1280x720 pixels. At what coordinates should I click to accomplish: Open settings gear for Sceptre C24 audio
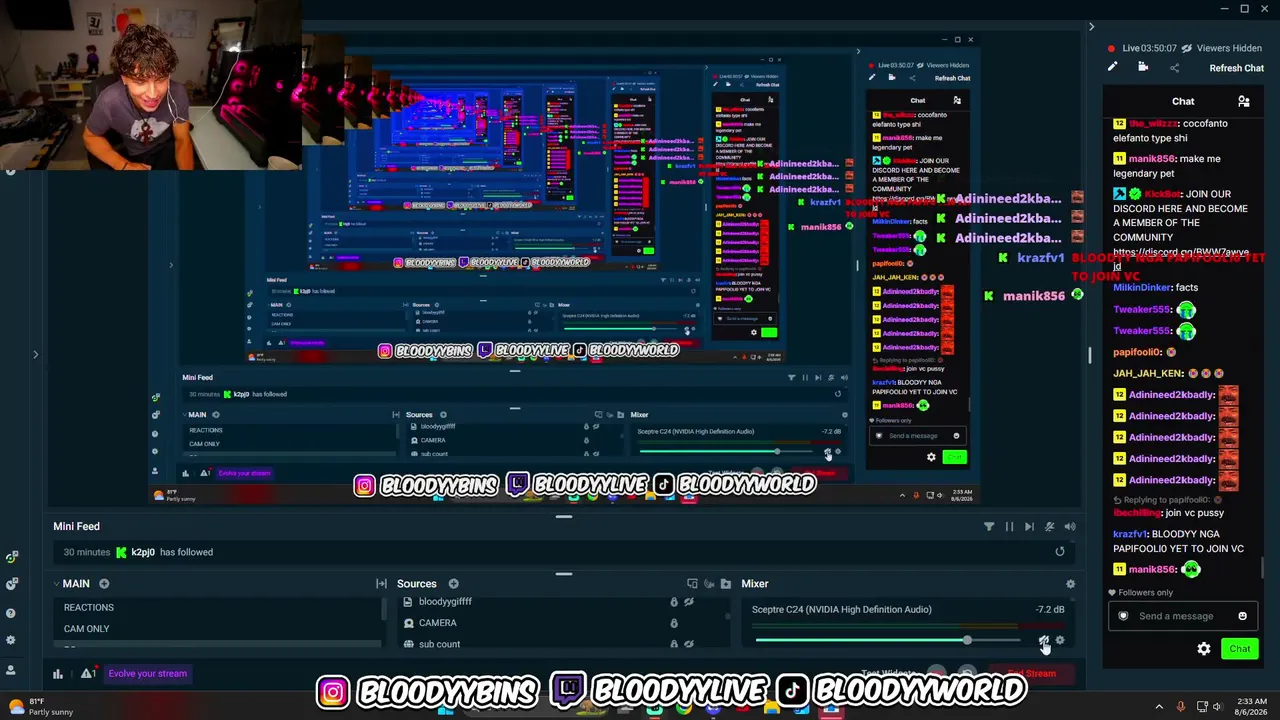(x=1060, y=640)
